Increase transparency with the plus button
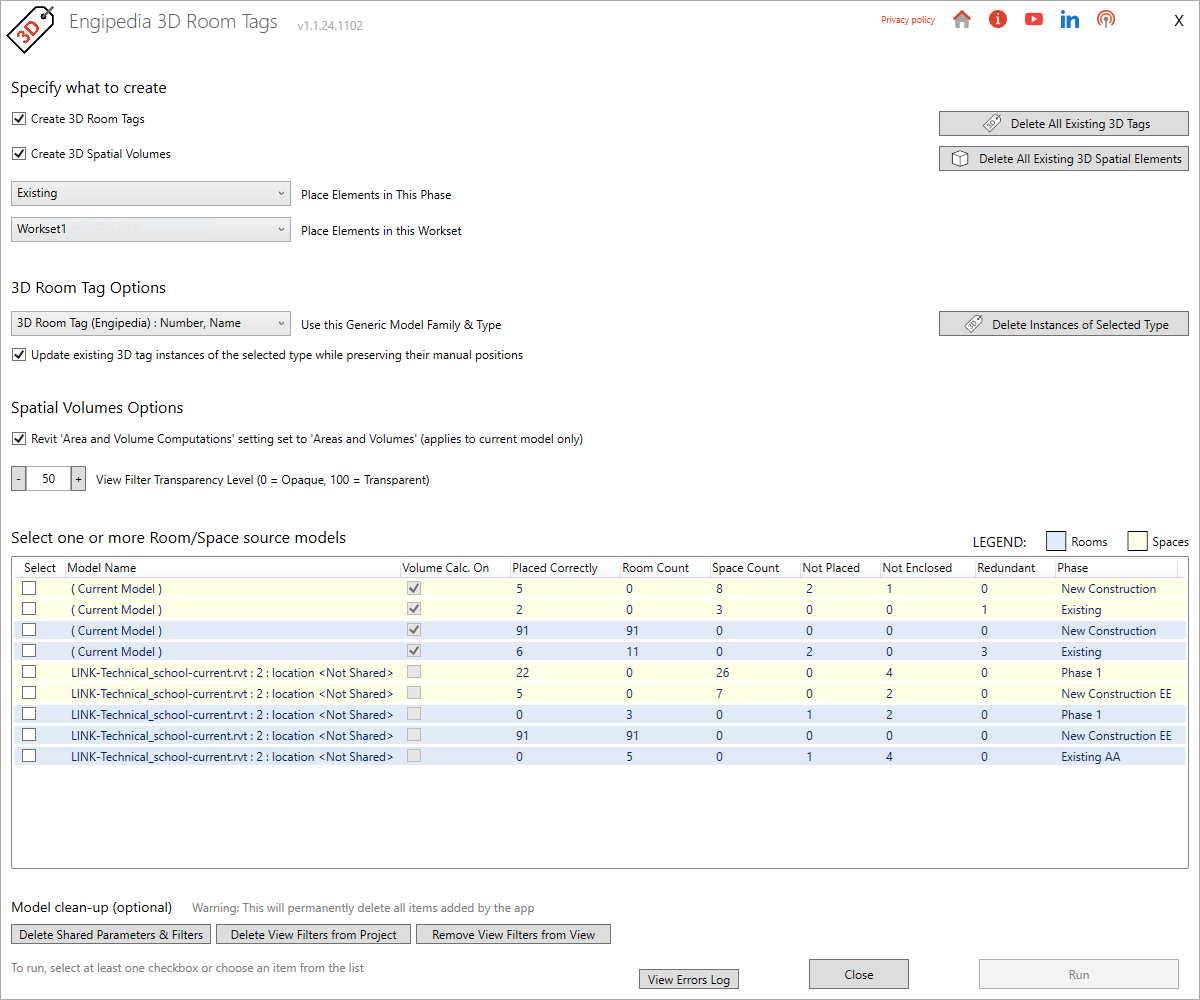 point(78,479)
